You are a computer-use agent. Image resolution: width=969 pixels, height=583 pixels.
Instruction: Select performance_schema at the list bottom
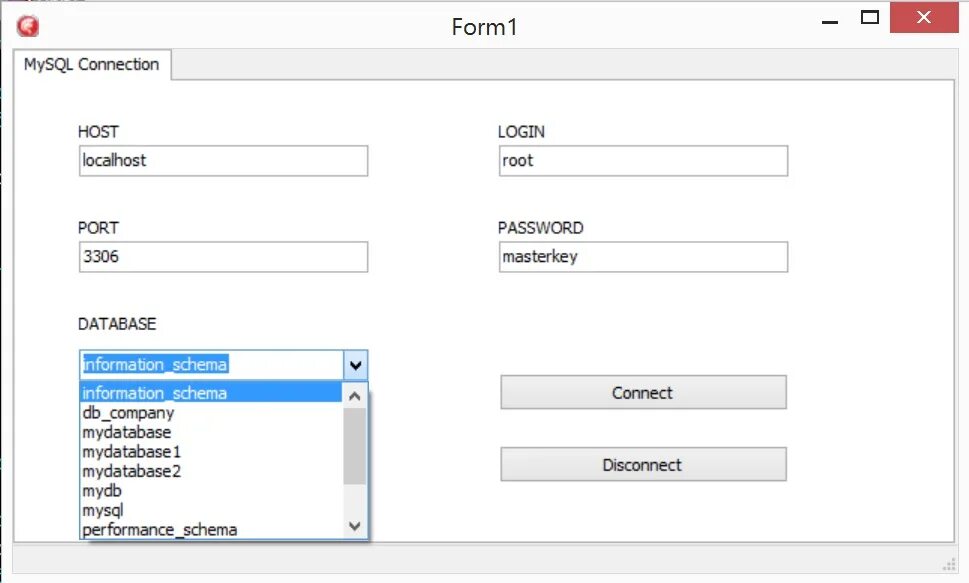(160, 529)
